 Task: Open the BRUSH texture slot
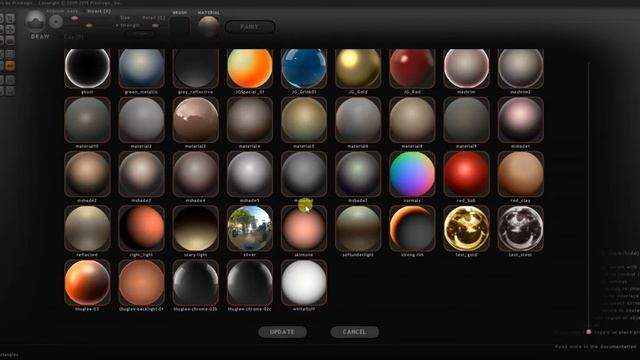(180, 27)
